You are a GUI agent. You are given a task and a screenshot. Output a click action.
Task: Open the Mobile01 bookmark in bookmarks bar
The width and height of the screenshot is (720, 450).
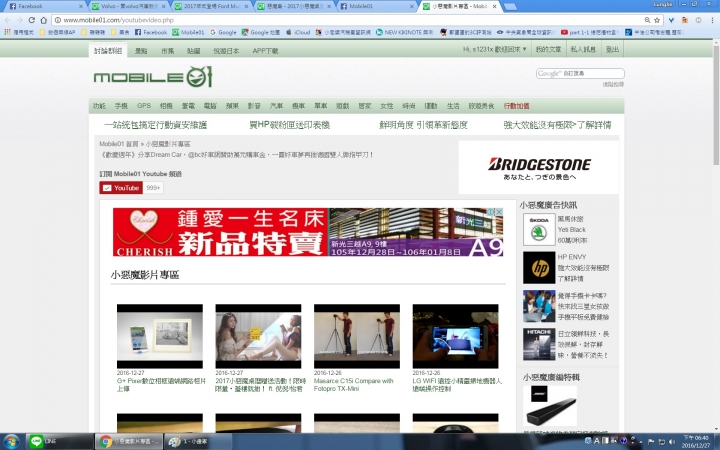pyautogui.click(x=188, y=32)
